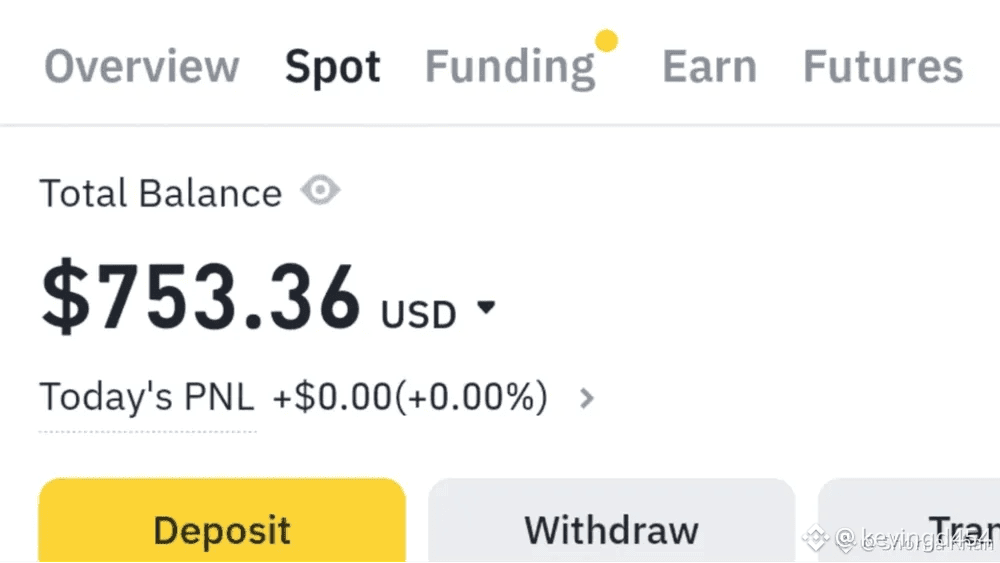
Task: Select the USD currency label
Action: coord(418,314)
